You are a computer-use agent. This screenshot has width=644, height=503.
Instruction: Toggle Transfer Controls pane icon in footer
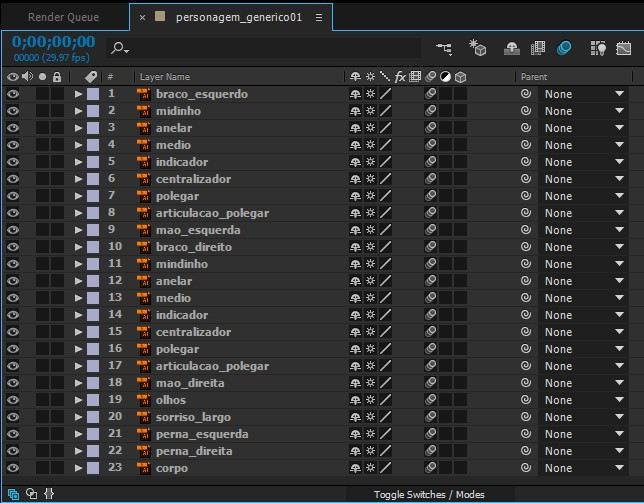click(32, 494)
